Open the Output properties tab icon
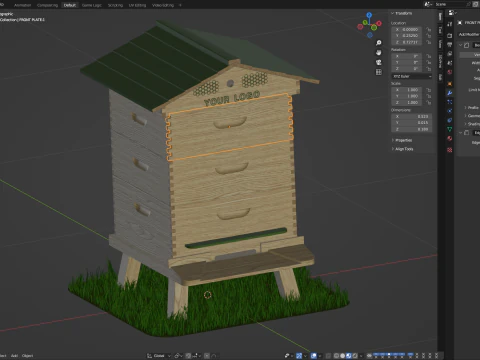The width and height of the screenshot is (480, 360). (450, 44)
